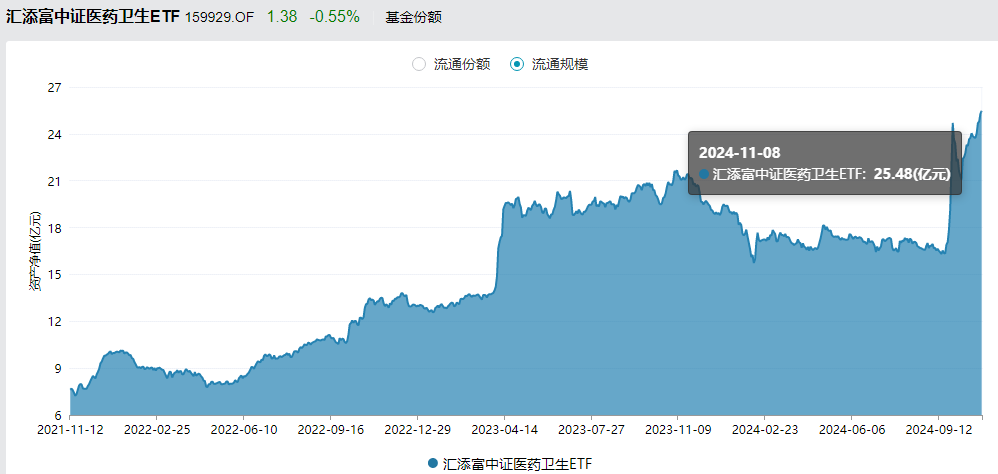Open the 基金份额 tab

pyautogui.click(x=413, y=17)
